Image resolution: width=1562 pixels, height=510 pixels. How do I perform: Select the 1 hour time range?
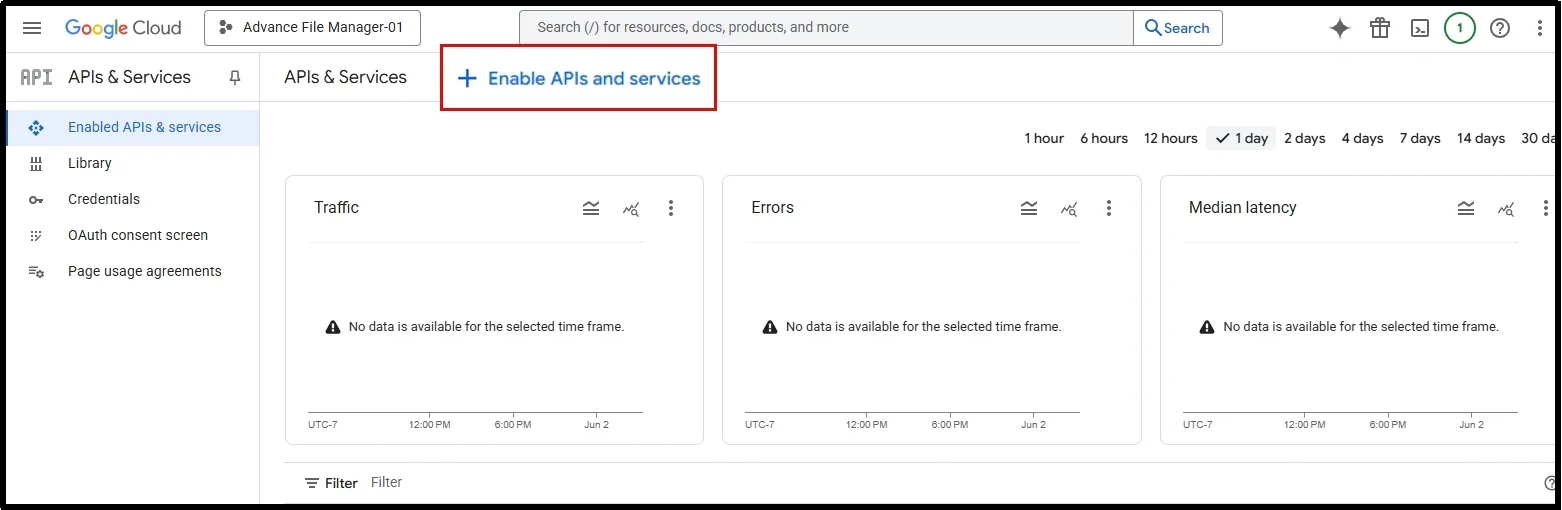point(1044,139)
